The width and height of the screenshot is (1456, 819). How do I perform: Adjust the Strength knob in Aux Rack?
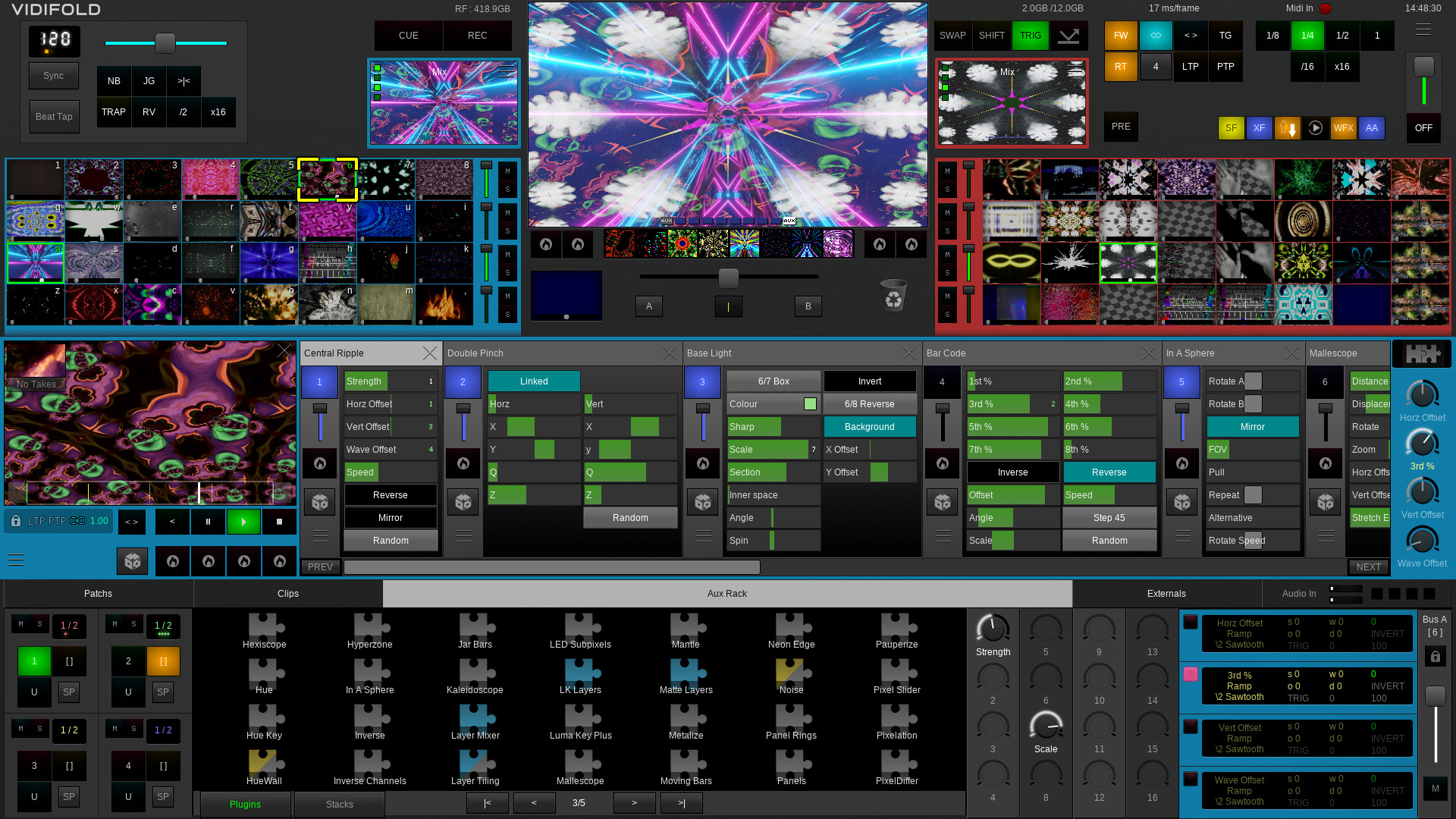pyautogui.click(x=993, y=628)
